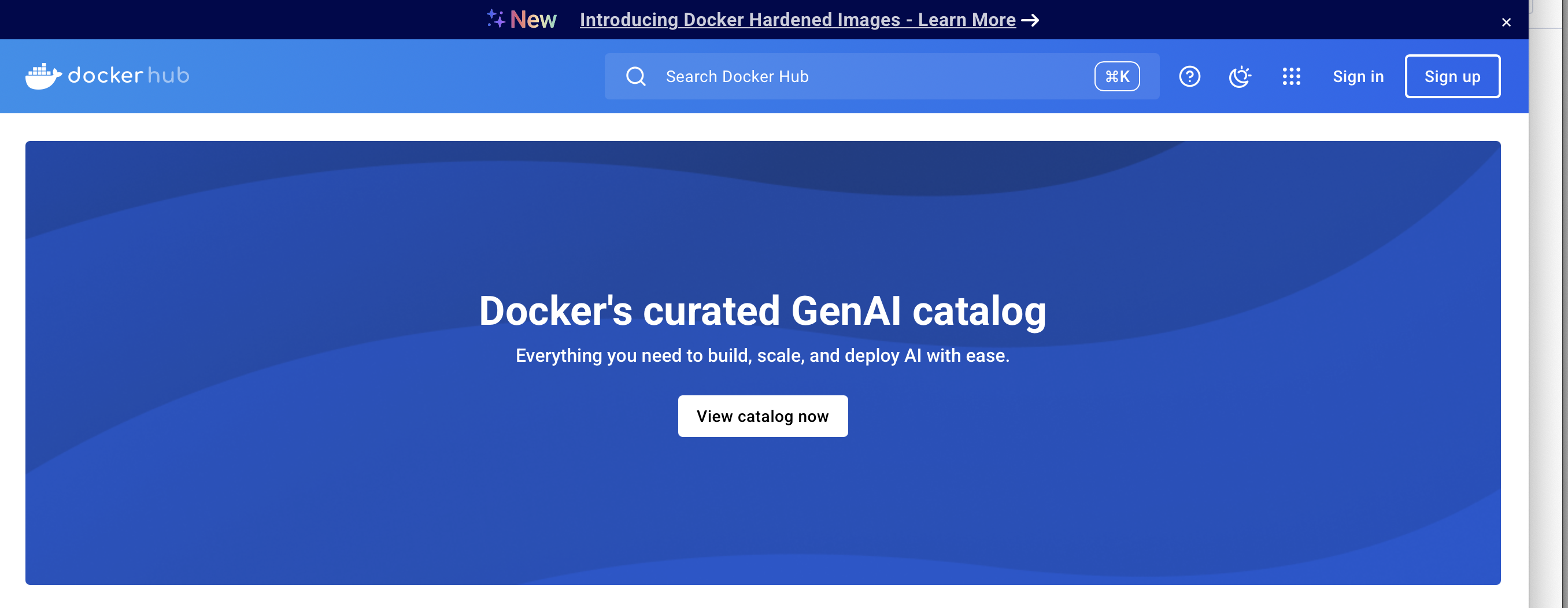Screen dimensions: 1568x608
Task: Click the Docker's curated GenAI catalog heading
Action: click(x=762, y=311)
